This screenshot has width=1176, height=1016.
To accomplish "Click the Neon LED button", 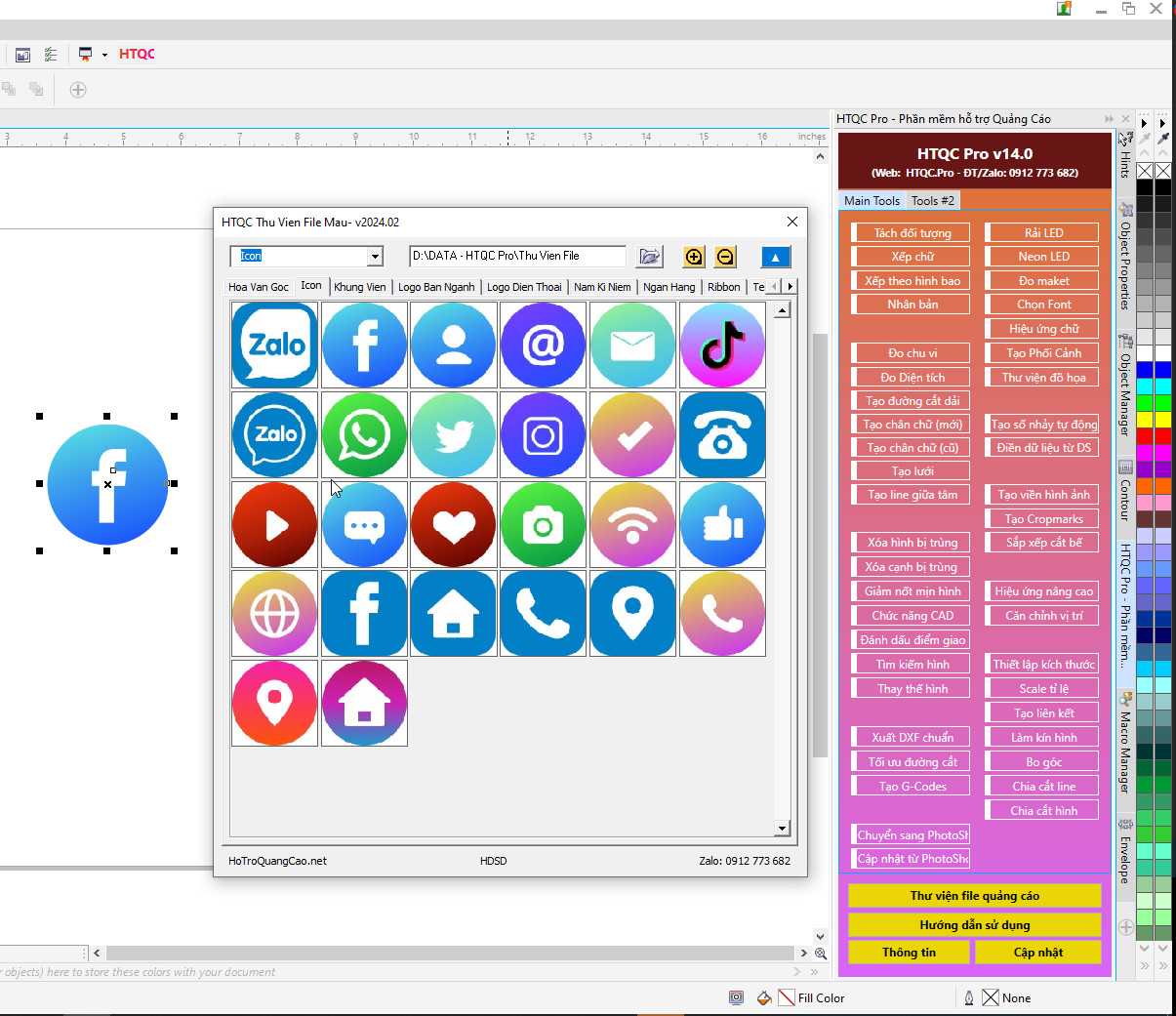I will [x=1043, y=257].
